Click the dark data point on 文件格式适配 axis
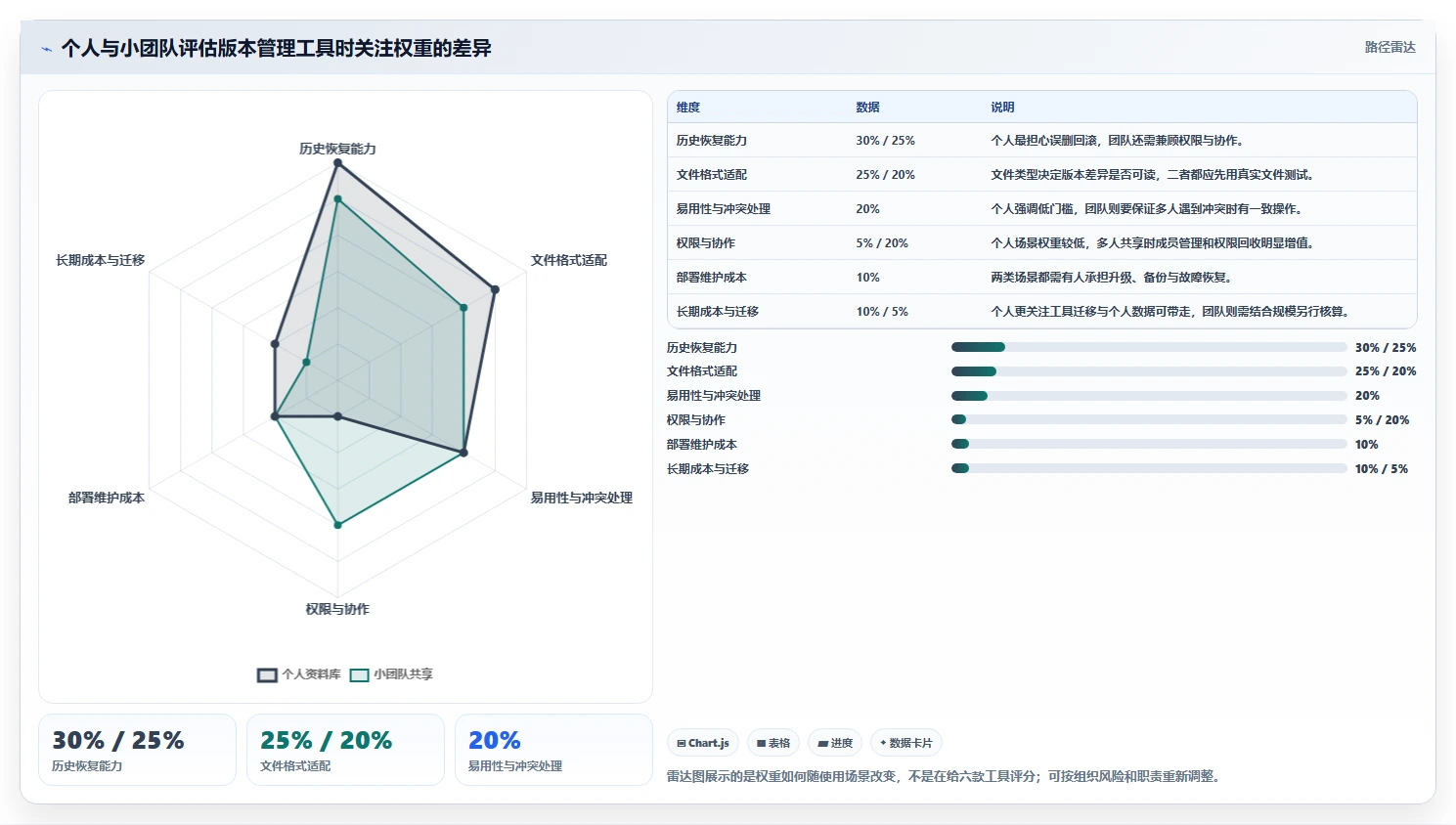Screen dimensions: 1456x825 coord(495,289)
